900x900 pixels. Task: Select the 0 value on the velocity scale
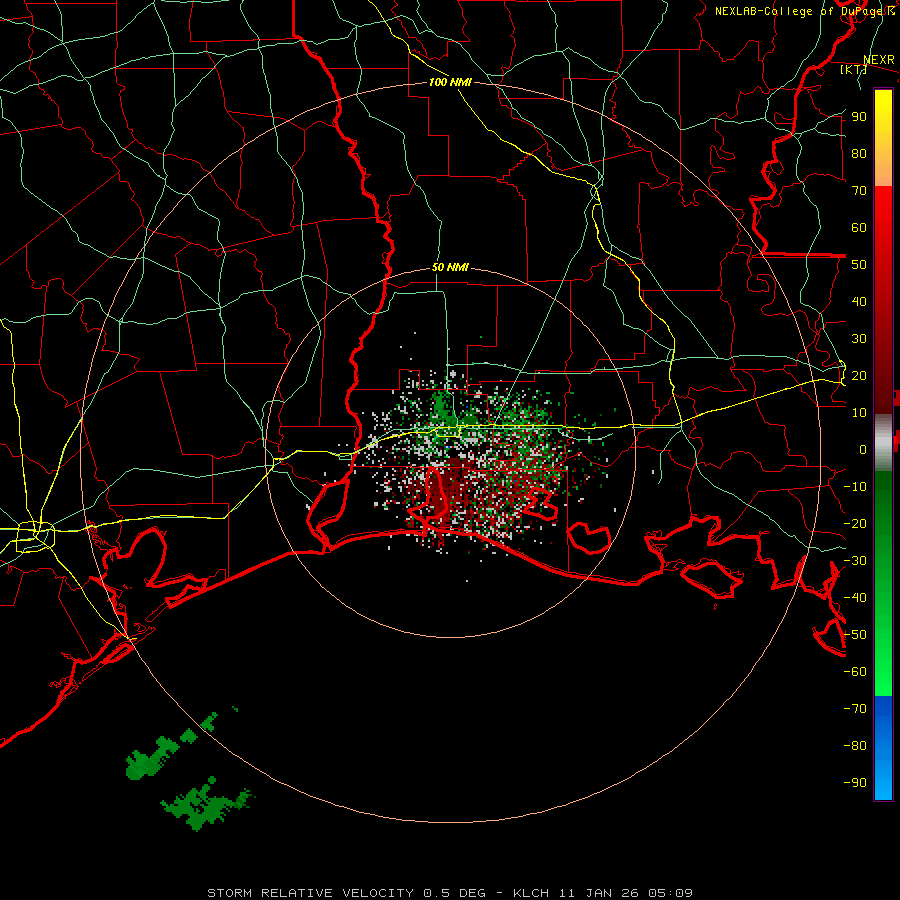[863, 449]
